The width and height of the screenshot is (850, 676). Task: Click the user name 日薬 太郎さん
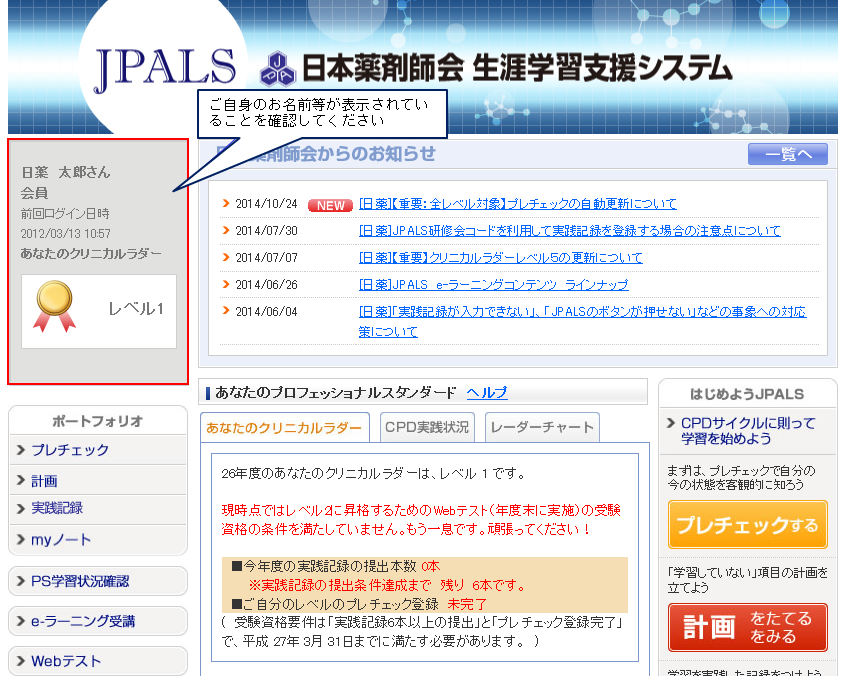(66, 172)
